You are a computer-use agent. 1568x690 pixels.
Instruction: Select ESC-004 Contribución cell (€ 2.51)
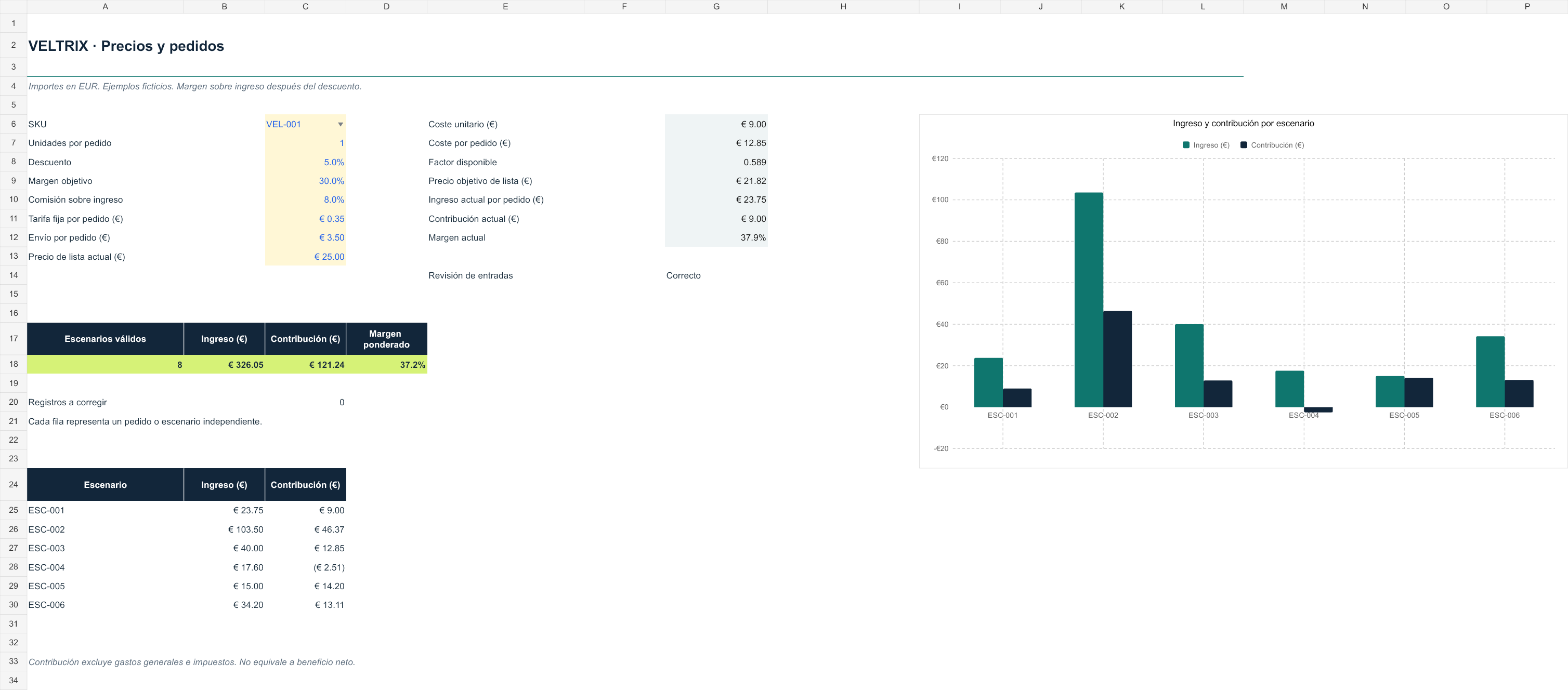[x=306, y=568]
